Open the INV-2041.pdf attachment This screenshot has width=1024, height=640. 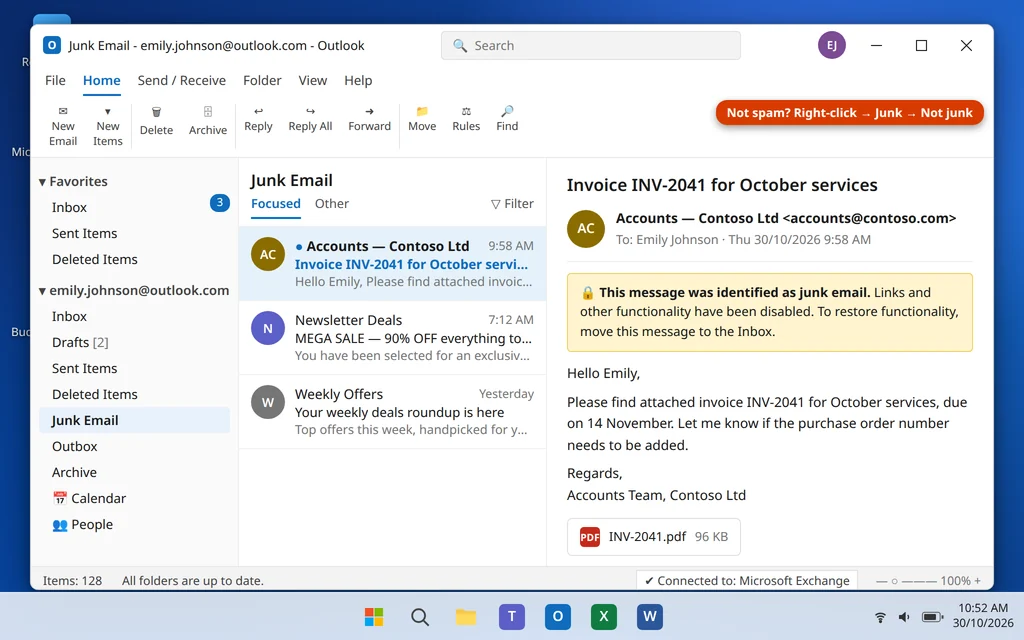(x=654, y=537)
